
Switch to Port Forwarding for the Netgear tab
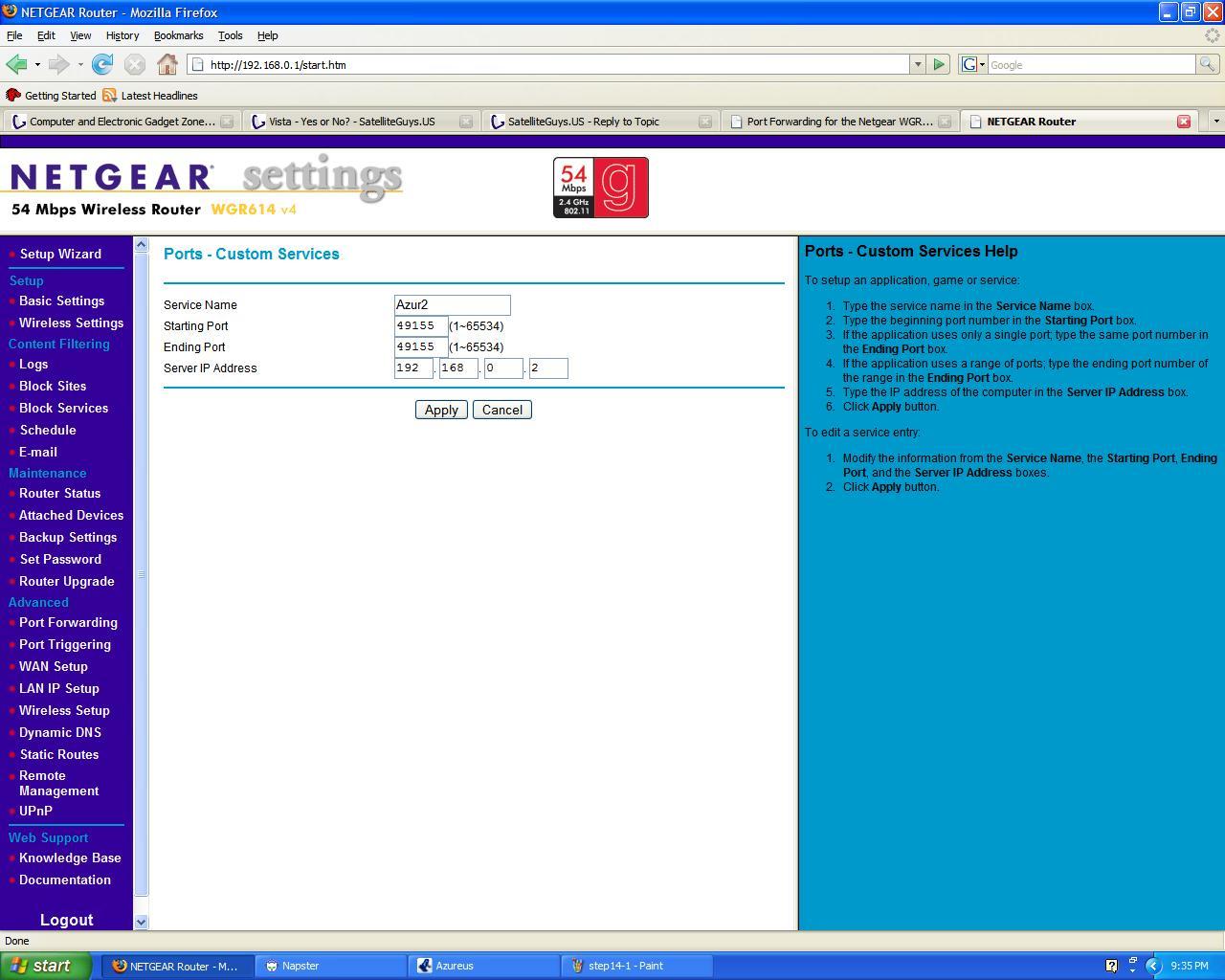tap(838, 122)
